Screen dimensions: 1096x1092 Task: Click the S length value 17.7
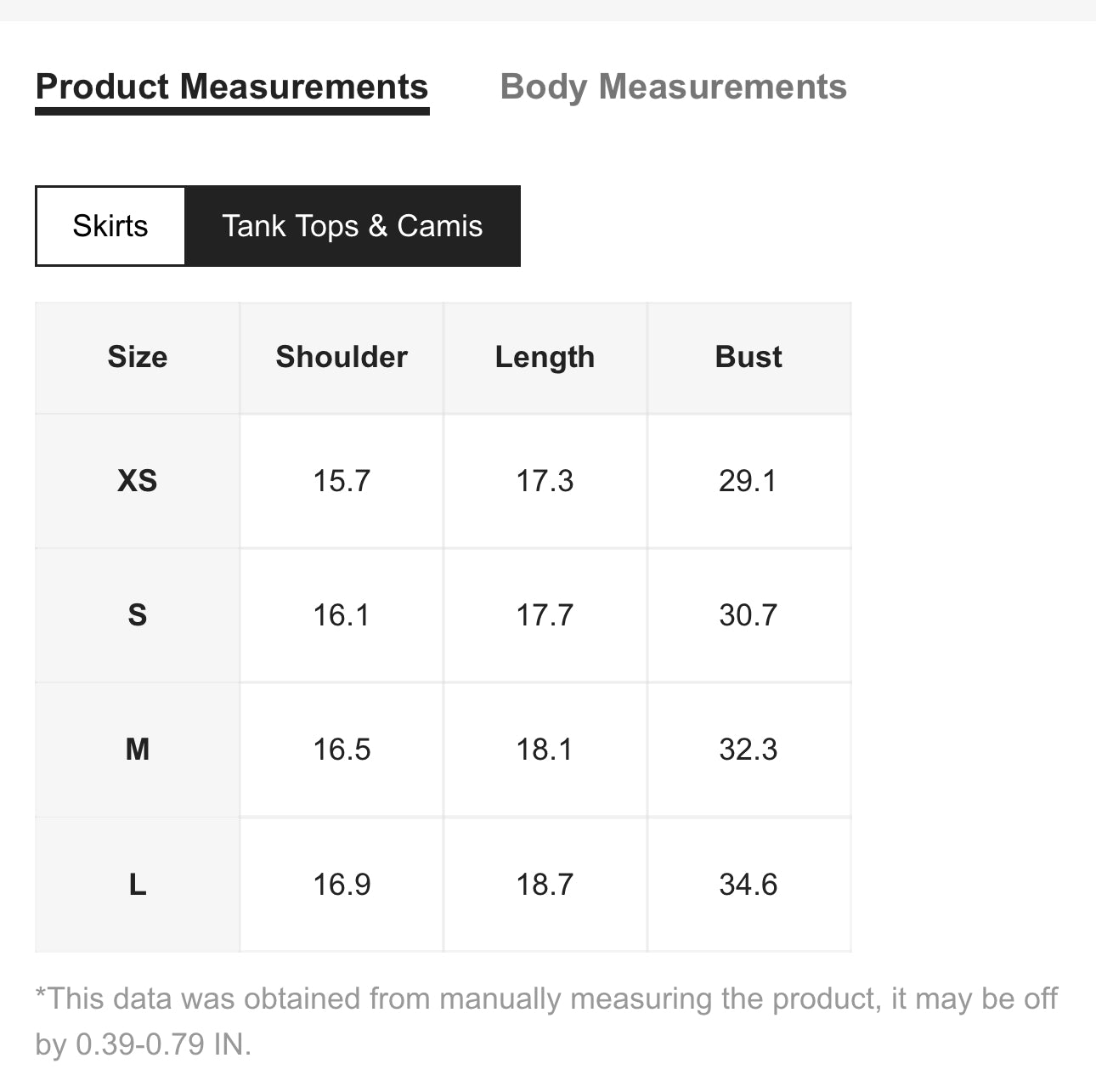[x=545, y=615]
